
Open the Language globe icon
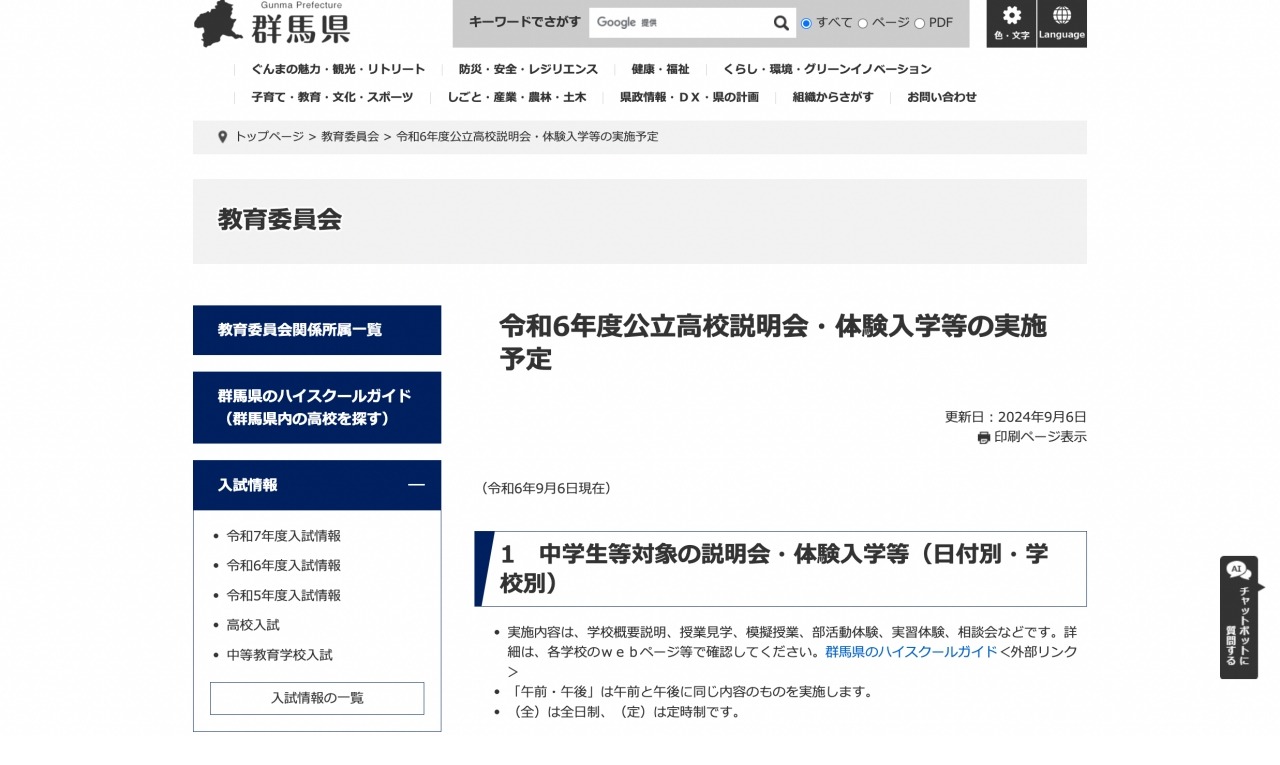(1061, 18)
